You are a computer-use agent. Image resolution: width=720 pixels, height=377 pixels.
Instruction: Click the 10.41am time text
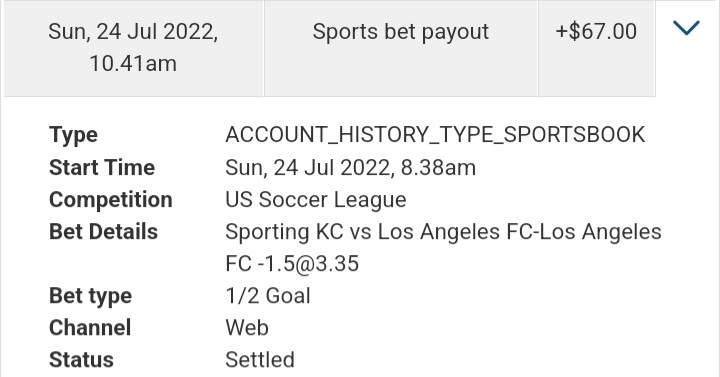[x=133, y=64]
